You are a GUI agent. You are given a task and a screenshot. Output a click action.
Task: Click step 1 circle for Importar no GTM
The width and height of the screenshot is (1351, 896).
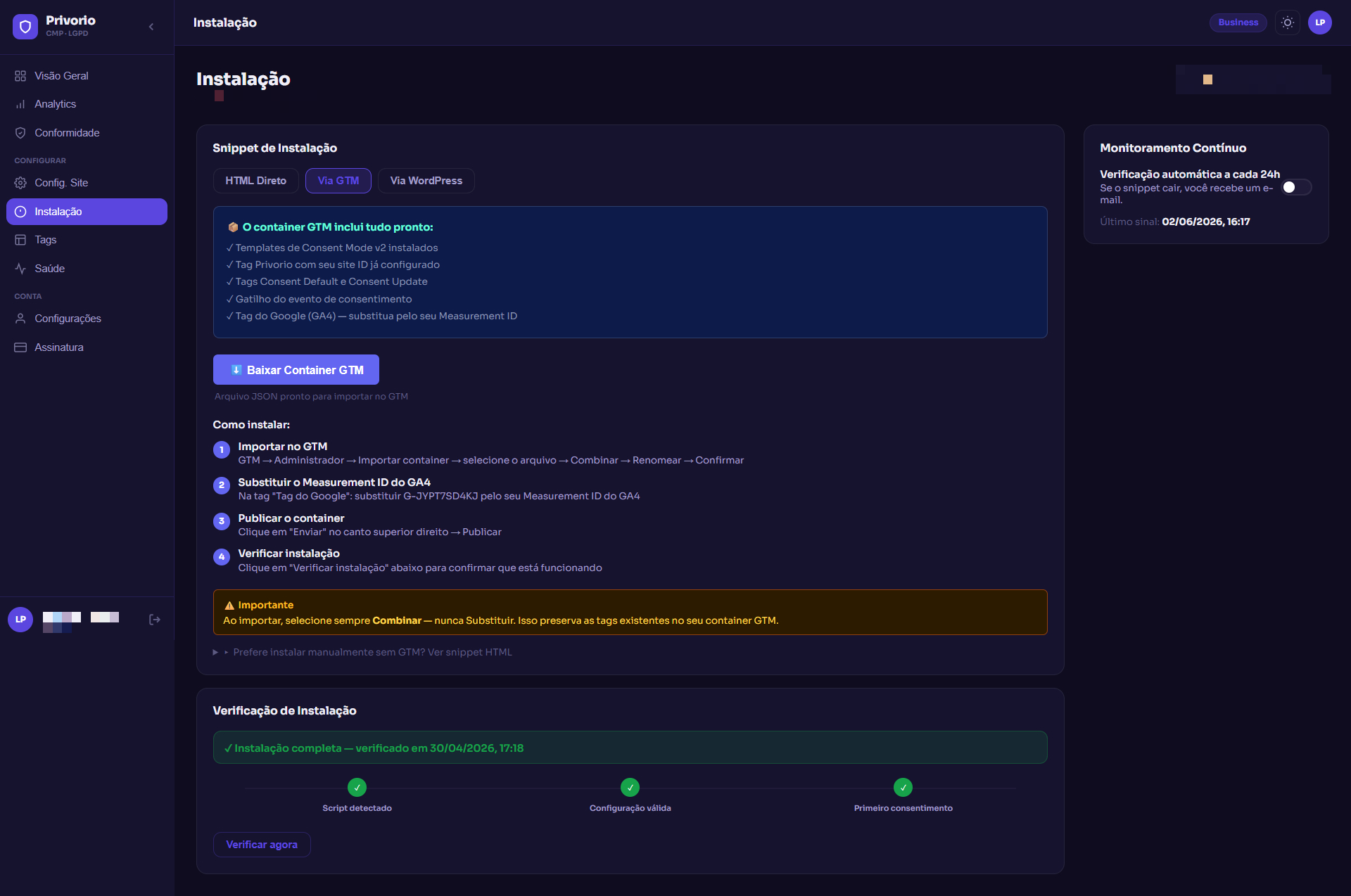[x=222, y=450]
